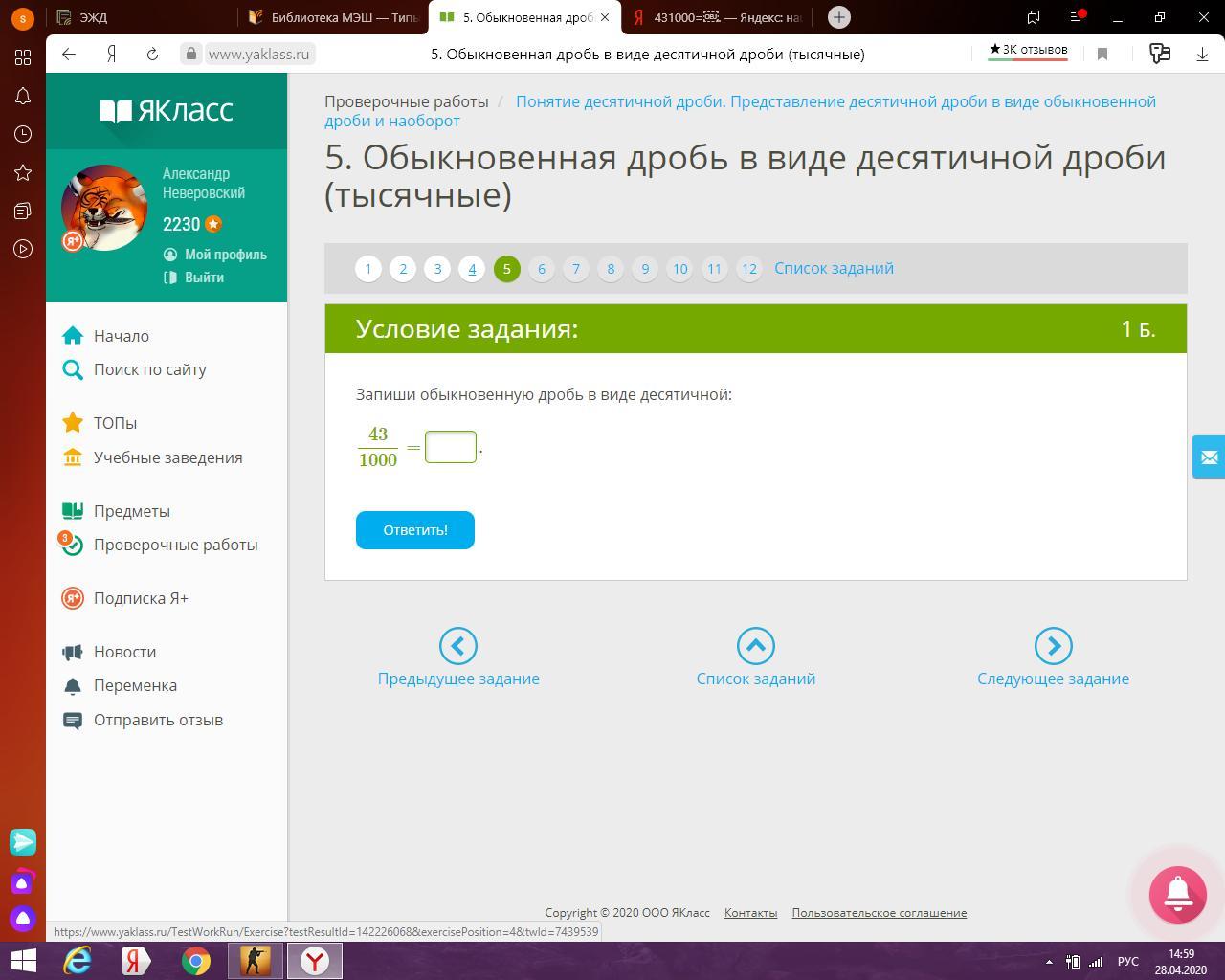The image size is (1225, 980).
Task: Switch to the Библиотека МЭШ tab
Action: pyautogui.click(x=335, y=17)
